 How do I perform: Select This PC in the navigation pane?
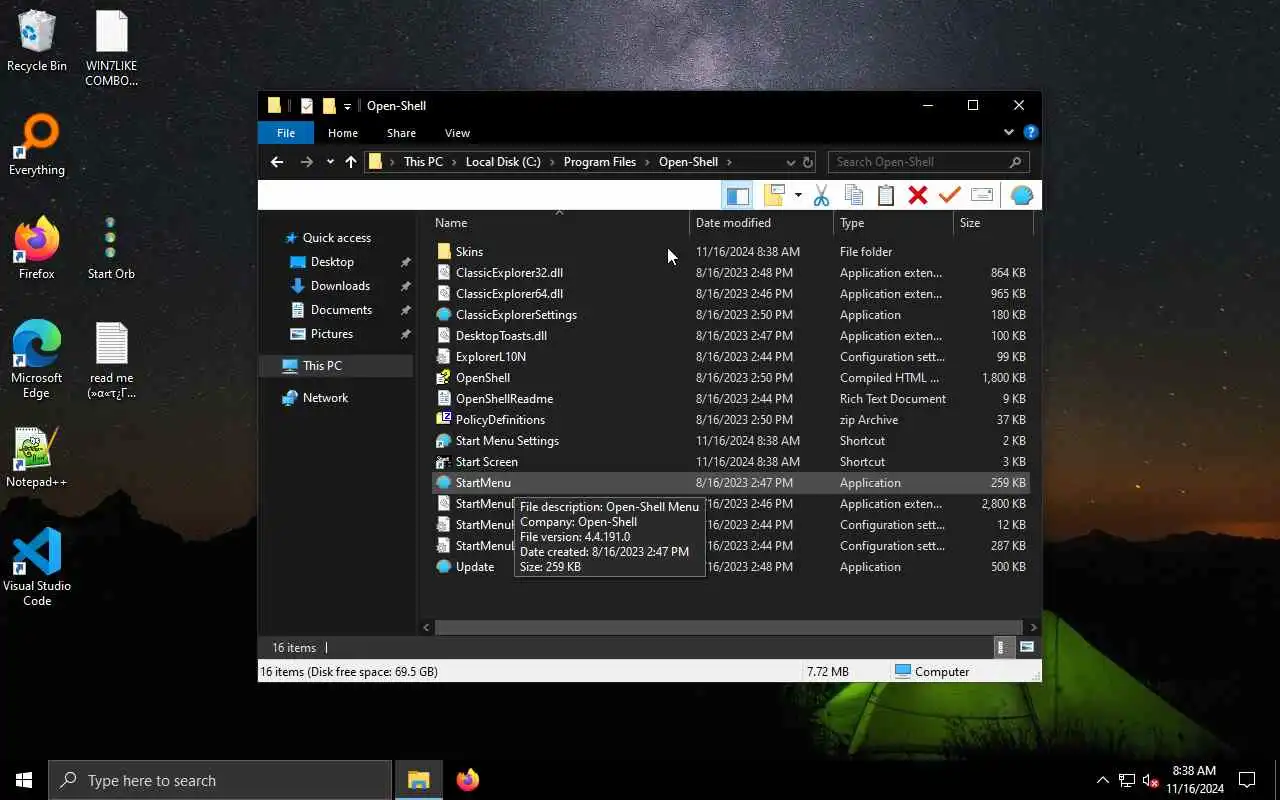coord(322,366)
